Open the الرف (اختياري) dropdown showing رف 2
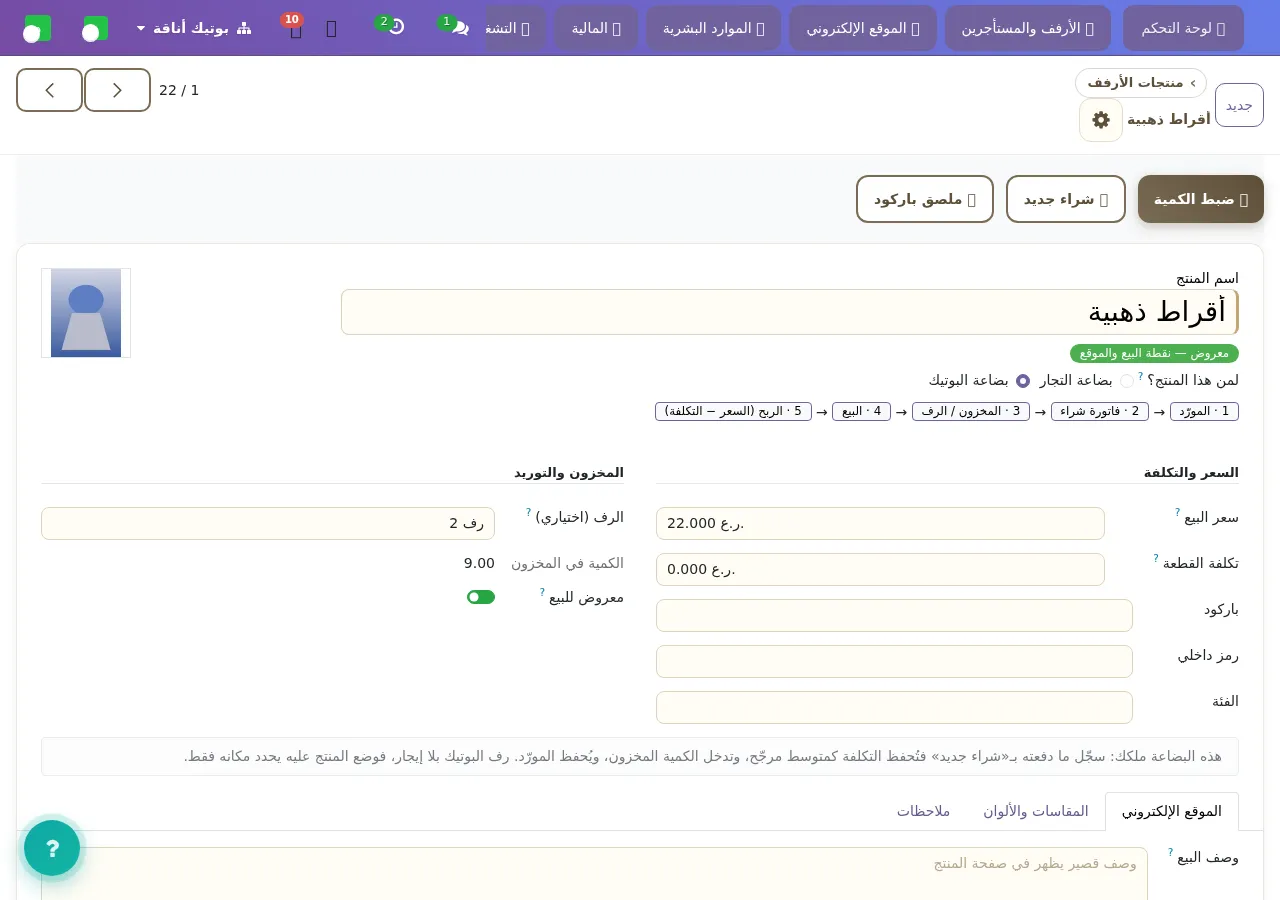Image resolution: width=1280 pixels, height=900 pixels. tap(268, 523)
